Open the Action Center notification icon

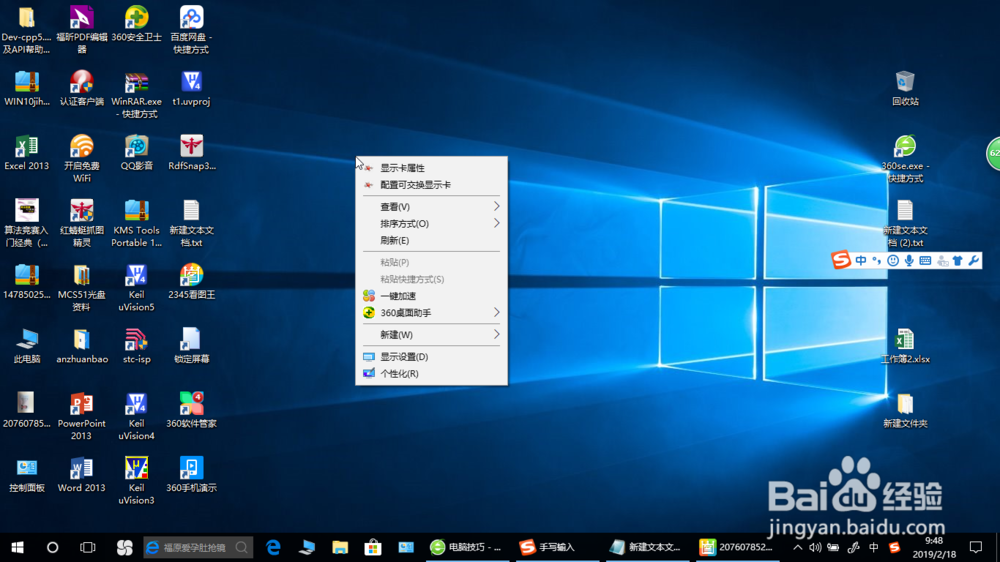click(x=976, y=547)
